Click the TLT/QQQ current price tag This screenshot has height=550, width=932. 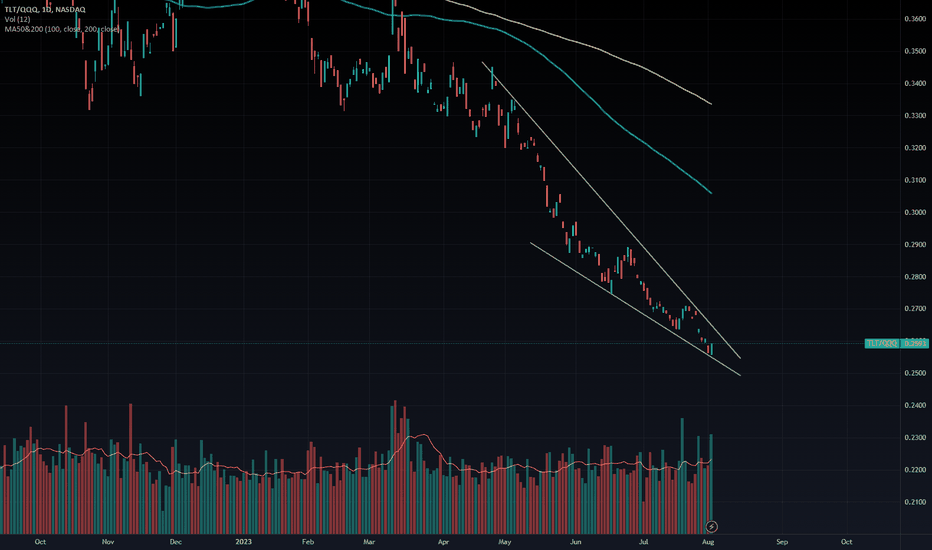pos(896,343)
